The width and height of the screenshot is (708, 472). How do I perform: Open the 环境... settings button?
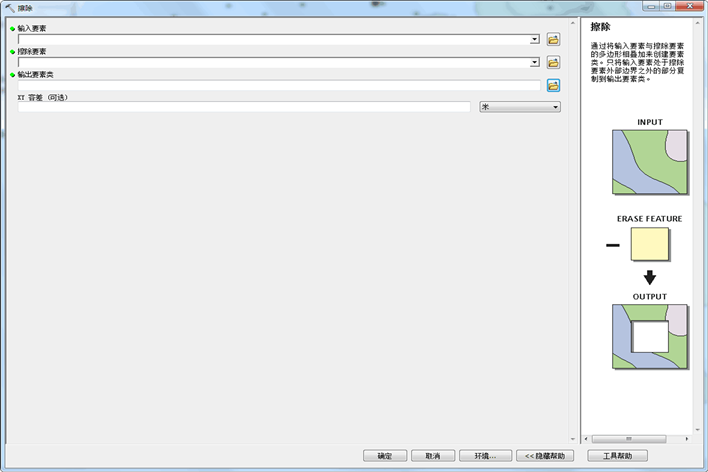coord(485,456)
